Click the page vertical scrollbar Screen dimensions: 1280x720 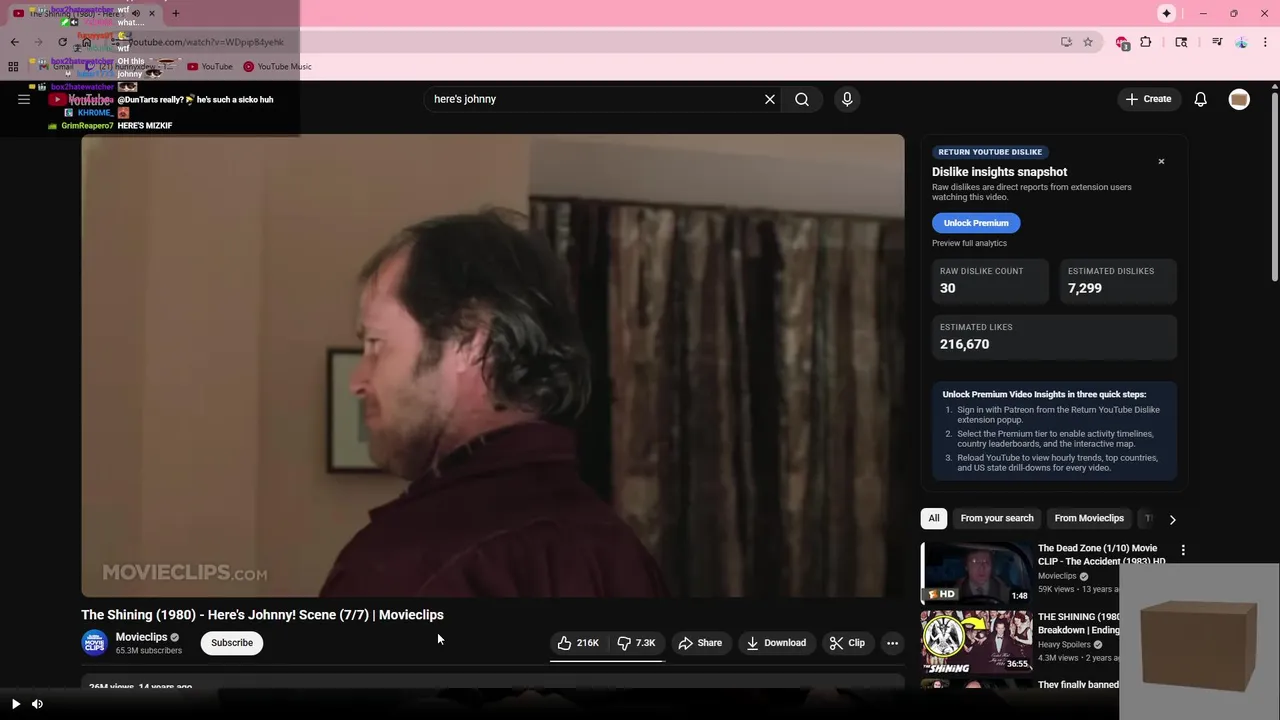click(1274, 185)
